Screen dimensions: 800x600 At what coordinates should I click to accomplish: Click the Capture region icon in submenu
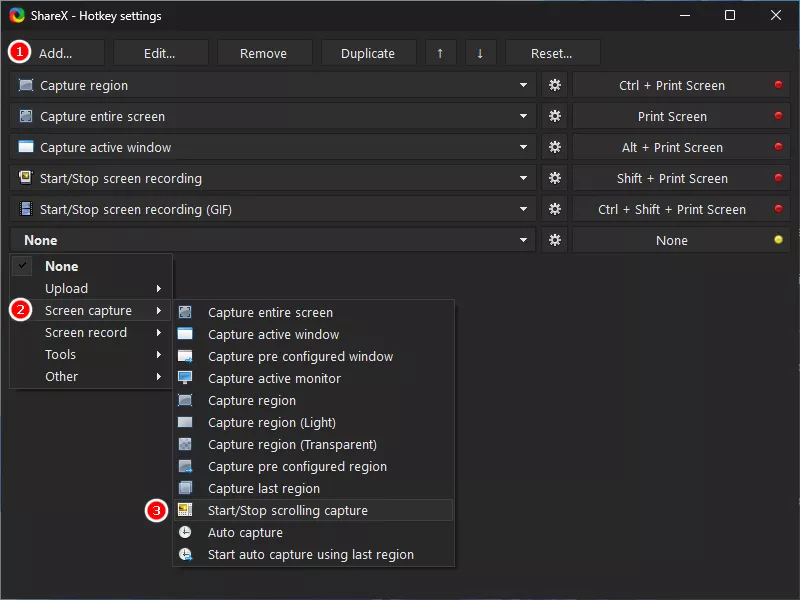(185, 401)
